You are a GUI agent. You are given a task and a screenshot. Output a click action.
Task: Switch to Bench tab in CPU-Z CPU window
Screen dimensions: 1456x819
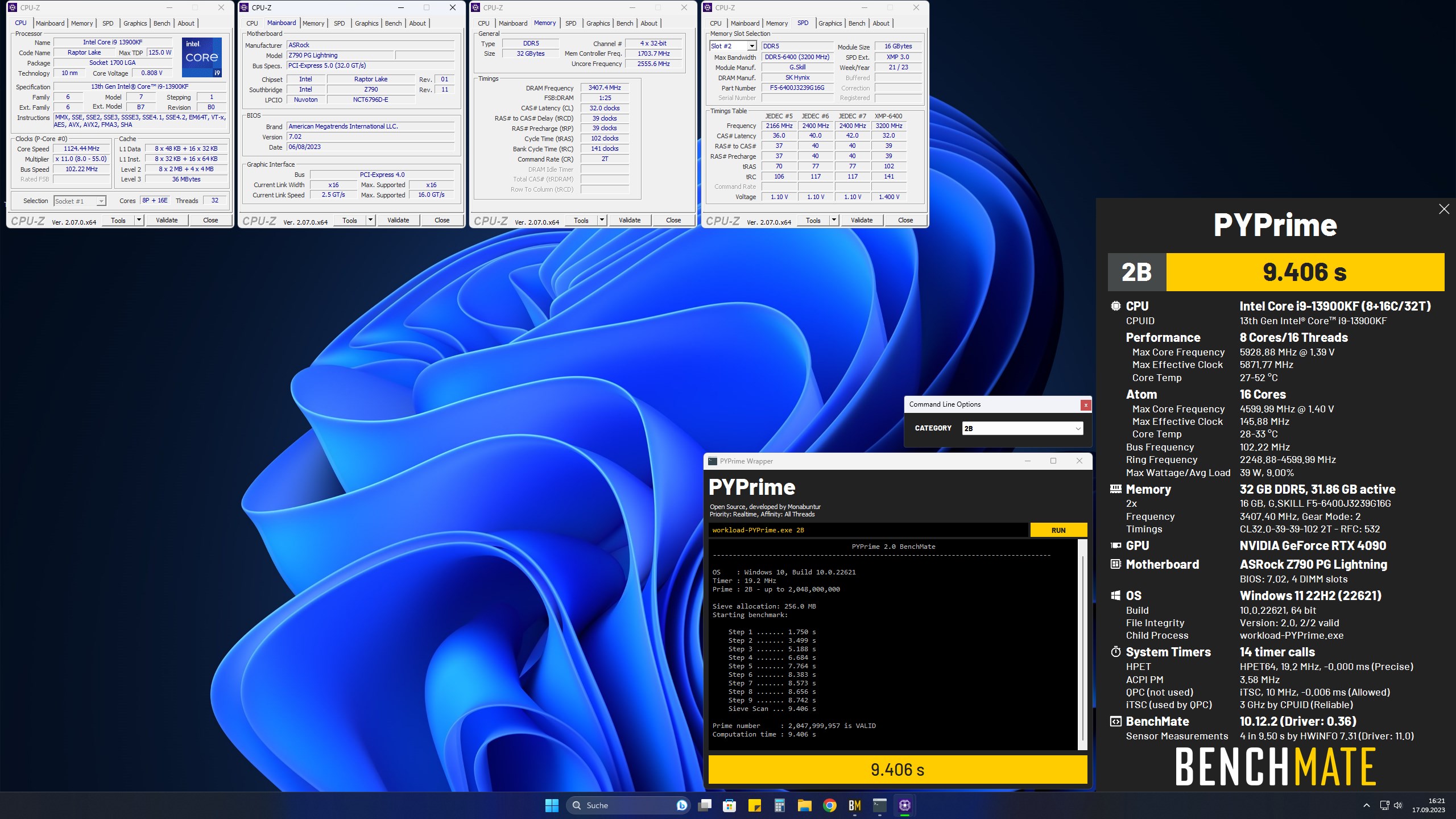pyautogui.click(x=162, y=23)
